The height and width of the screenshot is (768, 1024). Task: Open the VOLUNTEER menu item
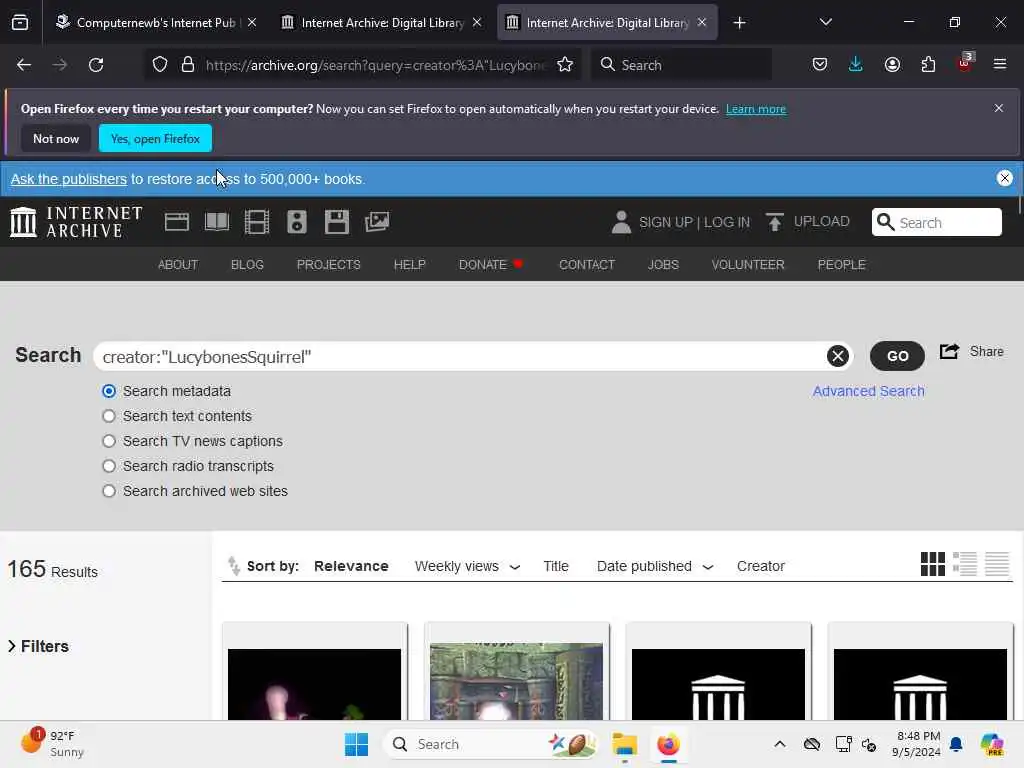[x=748, y=264]
